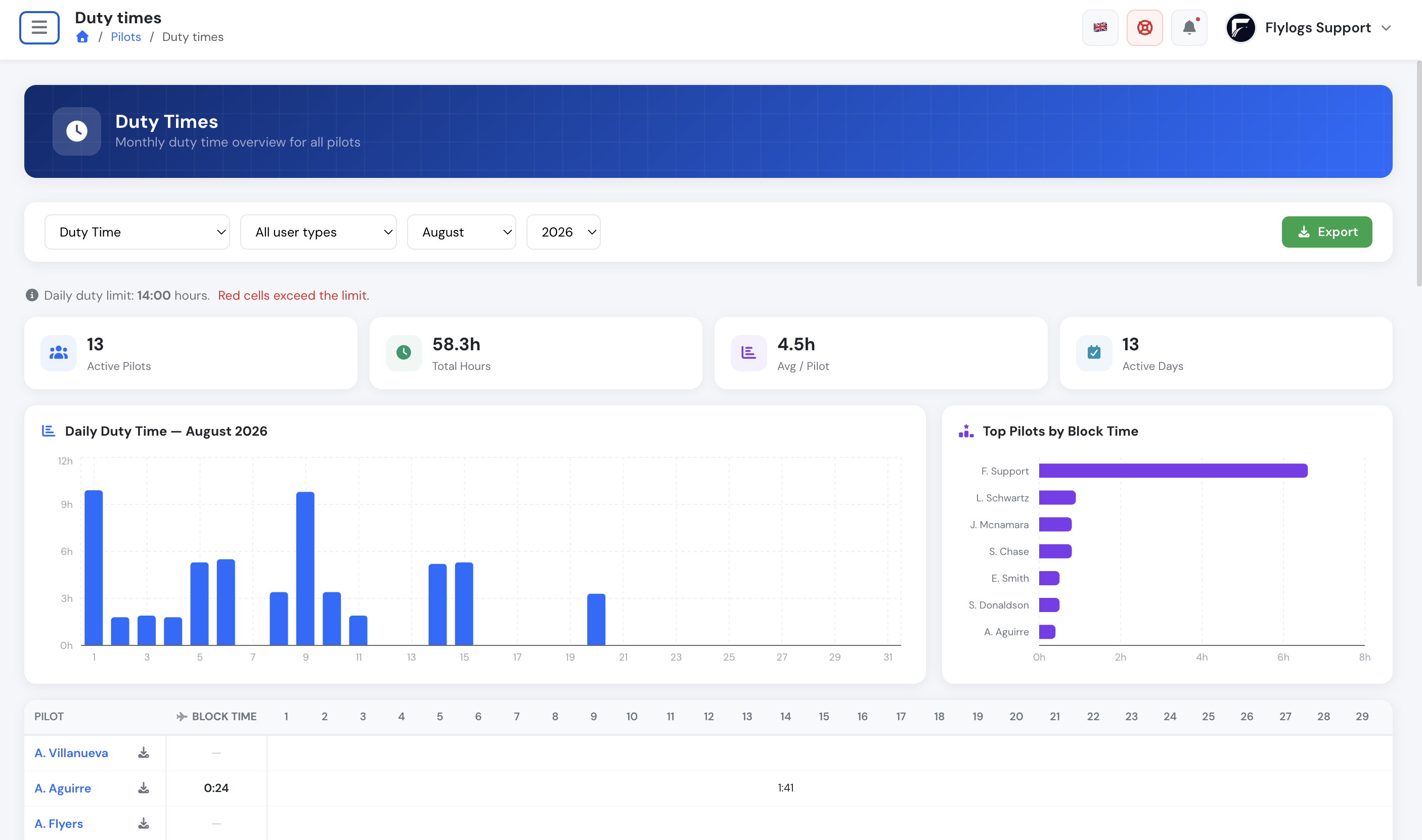
Task: Open the hamburger sidebar menu
Action: coord(39,27)
